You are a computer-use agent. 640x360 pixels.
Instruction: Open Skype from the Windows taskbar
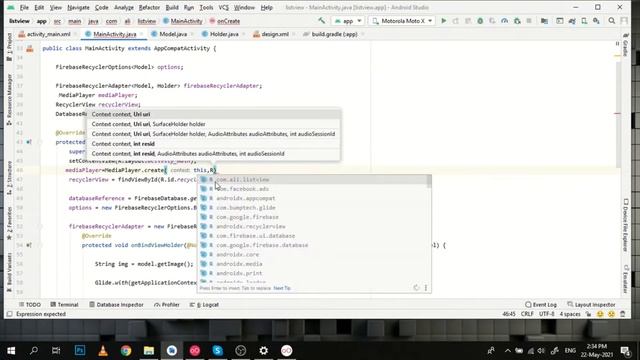[x=218, y=351]
